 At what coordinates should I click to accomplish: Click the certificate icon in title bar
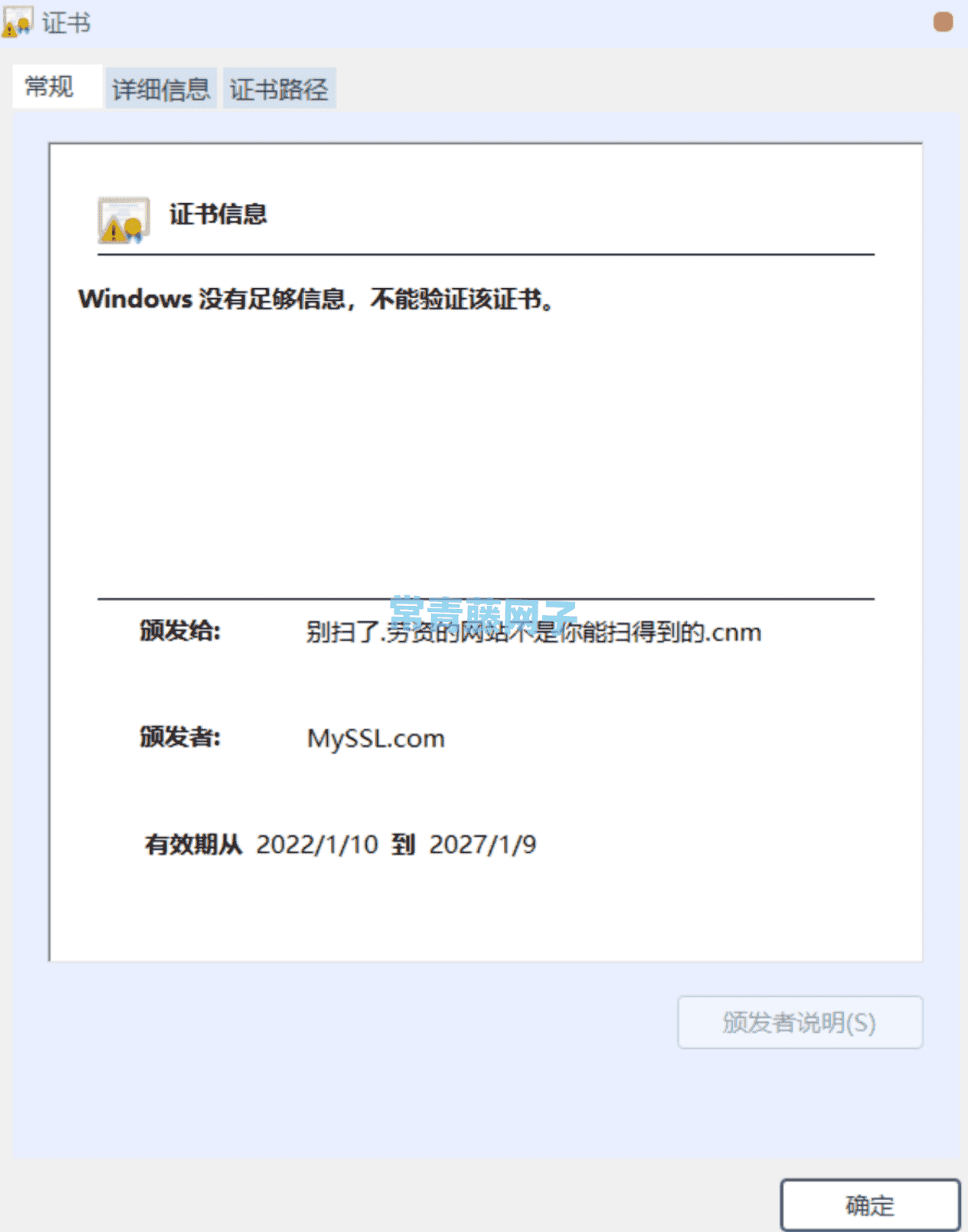[18, 22]
